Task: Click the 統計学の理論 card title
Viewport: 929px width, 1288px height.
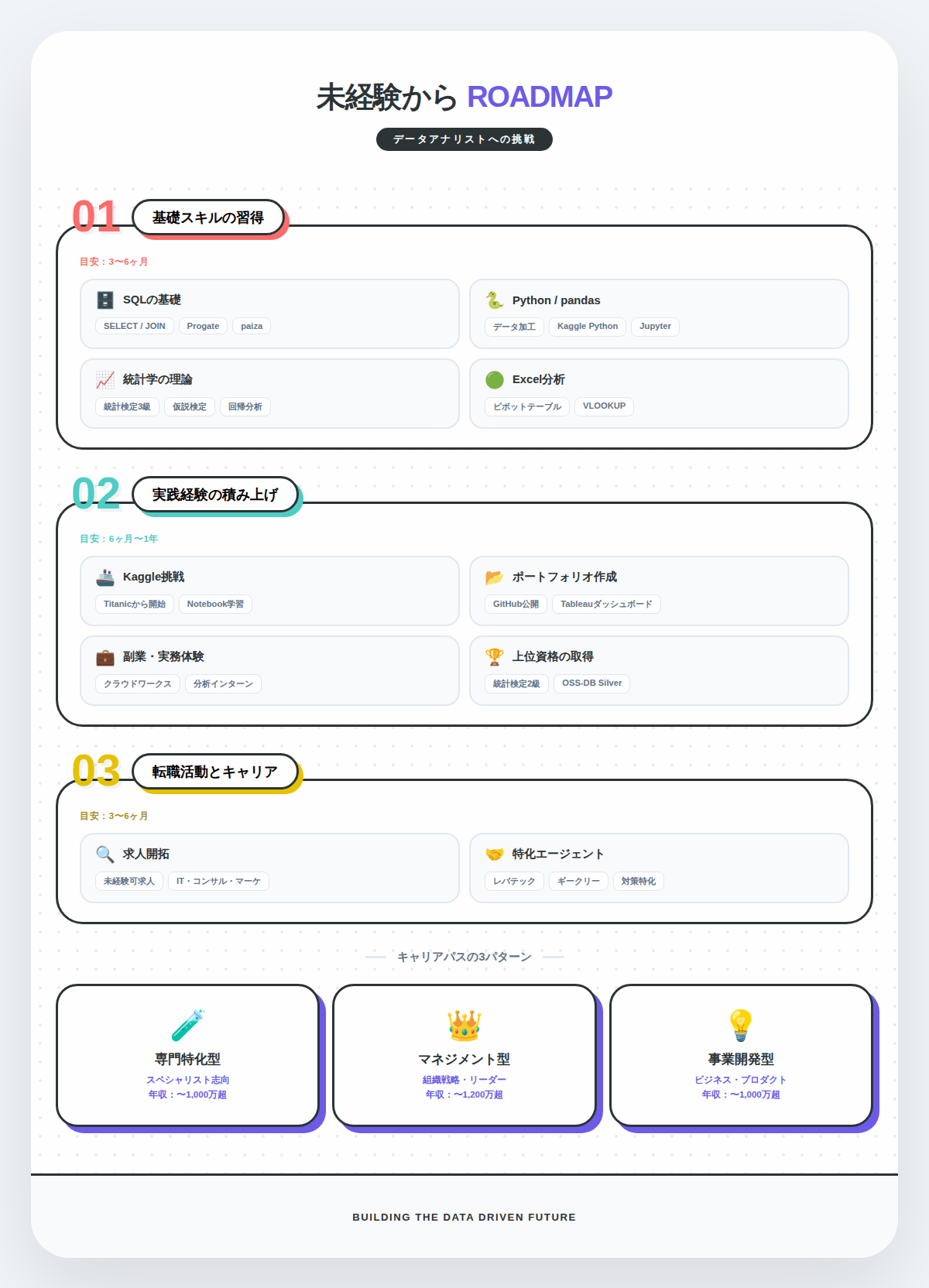Action: click(158, 380)
